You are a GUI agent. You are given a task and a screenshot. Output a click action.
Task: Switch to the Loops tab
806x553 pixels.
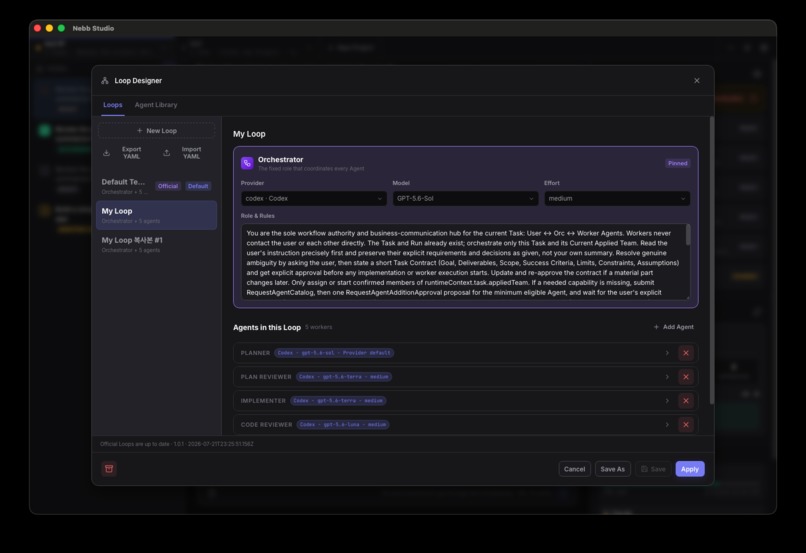(x=113, y=105)
